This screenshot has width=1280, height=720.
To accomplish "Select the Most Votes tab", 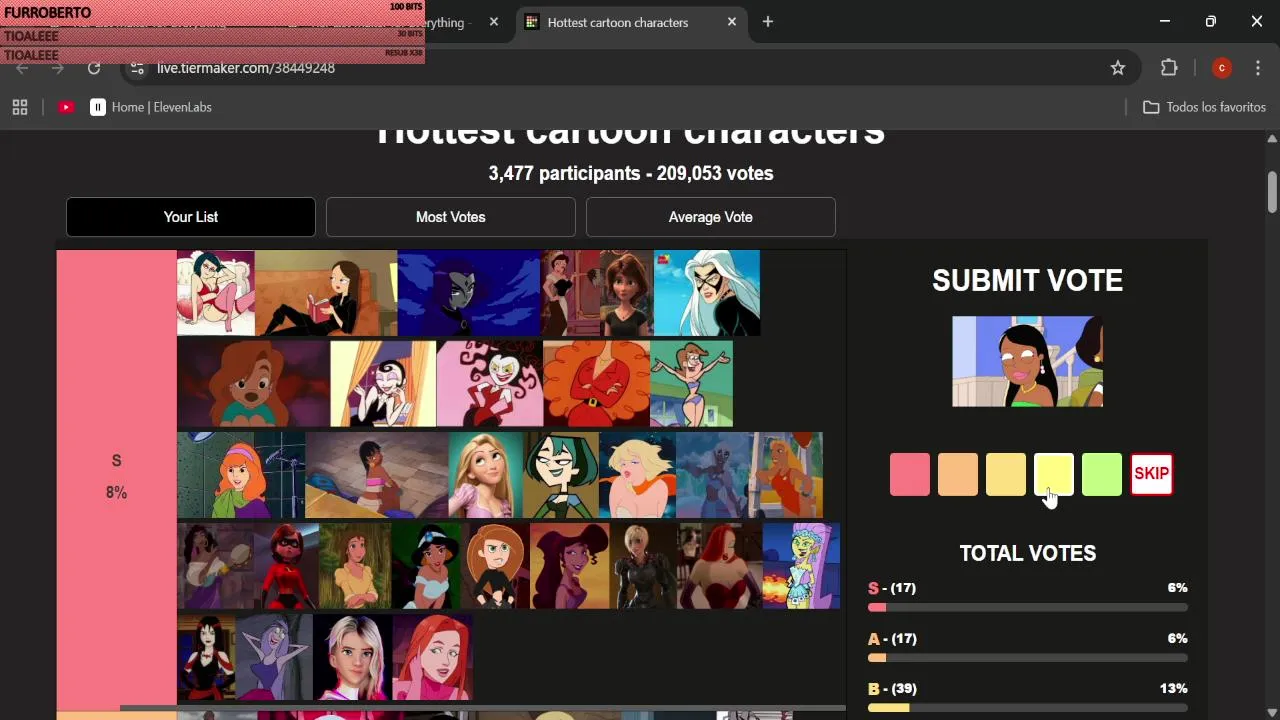I will coord(451,217).
